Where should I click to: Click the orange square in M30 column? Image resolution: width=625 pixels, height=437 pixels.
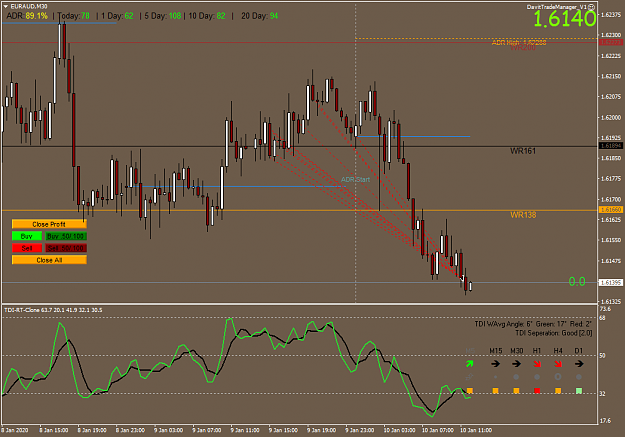pyautogui.click(x=516, y=391)
